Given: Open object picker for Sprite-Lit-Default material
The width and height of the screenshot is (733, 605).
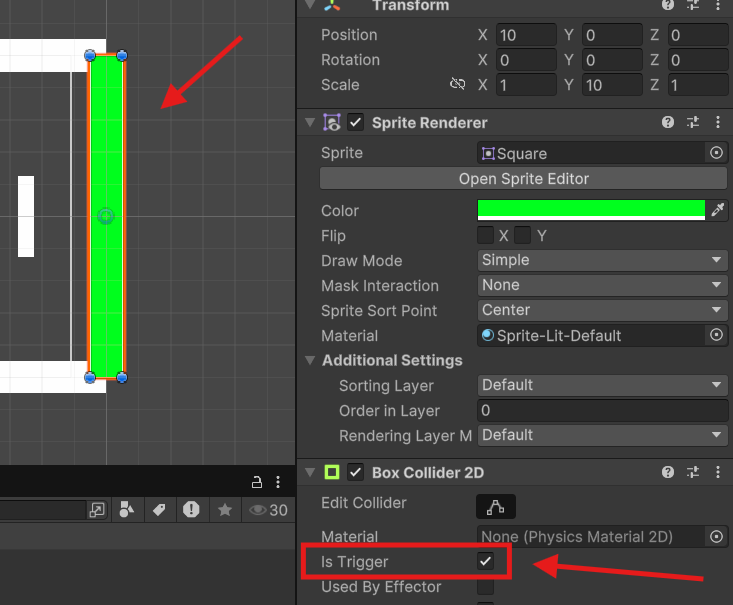Looking at the screenshot, I should (716, 335).
